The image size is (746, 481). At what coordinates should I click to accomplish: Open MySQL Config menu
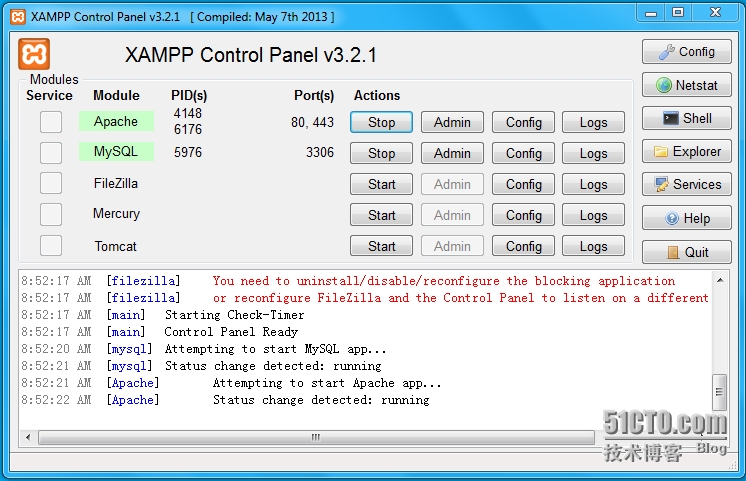click(523, 153)
